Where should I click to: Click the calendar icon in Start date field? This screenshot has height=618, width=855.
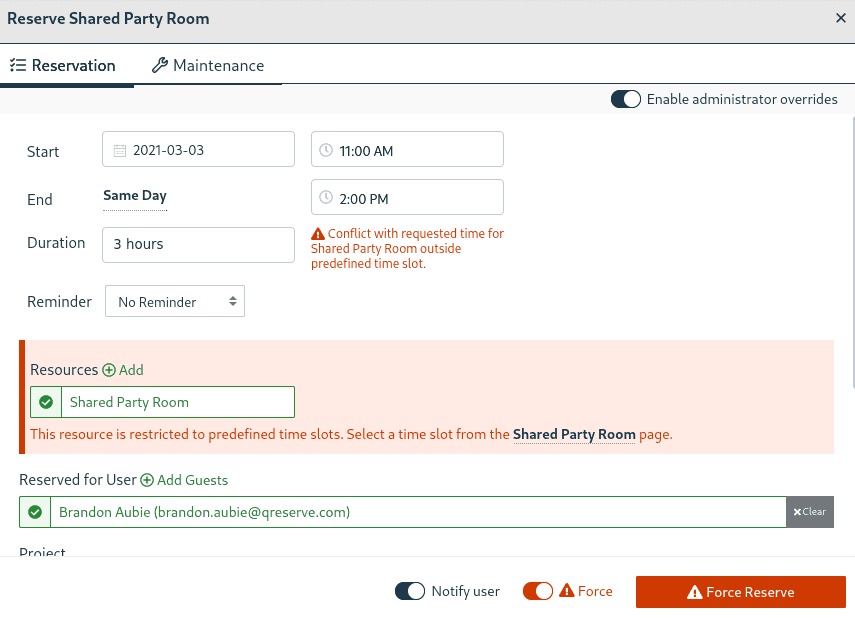tap(120, 151)
